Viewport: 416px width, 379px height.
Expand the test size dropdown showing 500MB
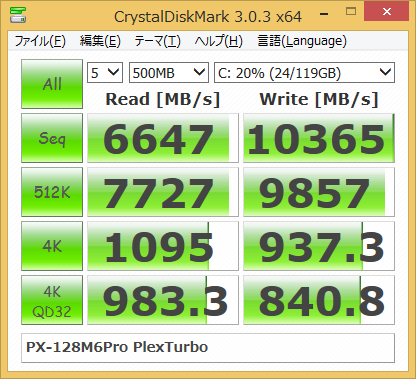(169, 72)
